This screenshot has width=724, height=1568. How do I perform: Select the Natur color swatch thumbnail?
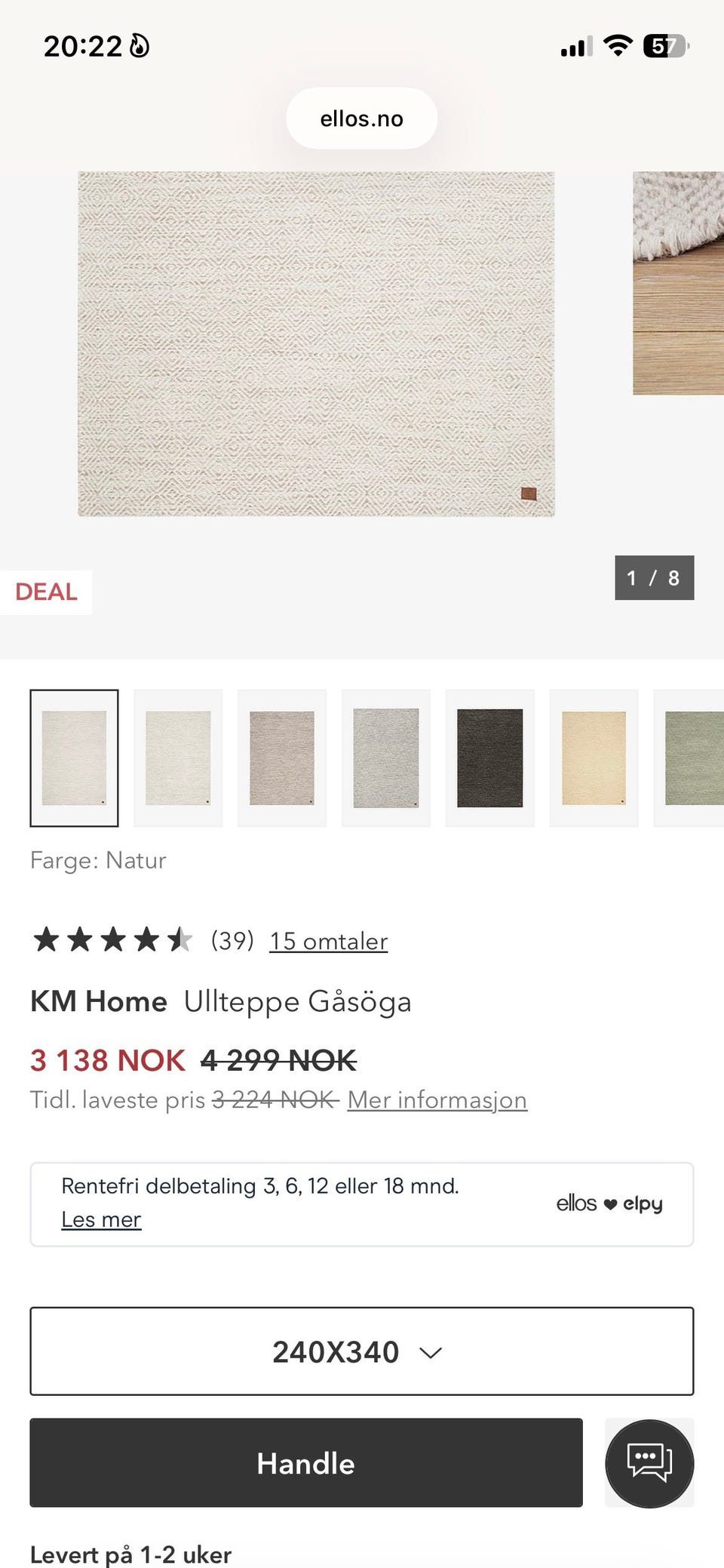pos(74,758)
